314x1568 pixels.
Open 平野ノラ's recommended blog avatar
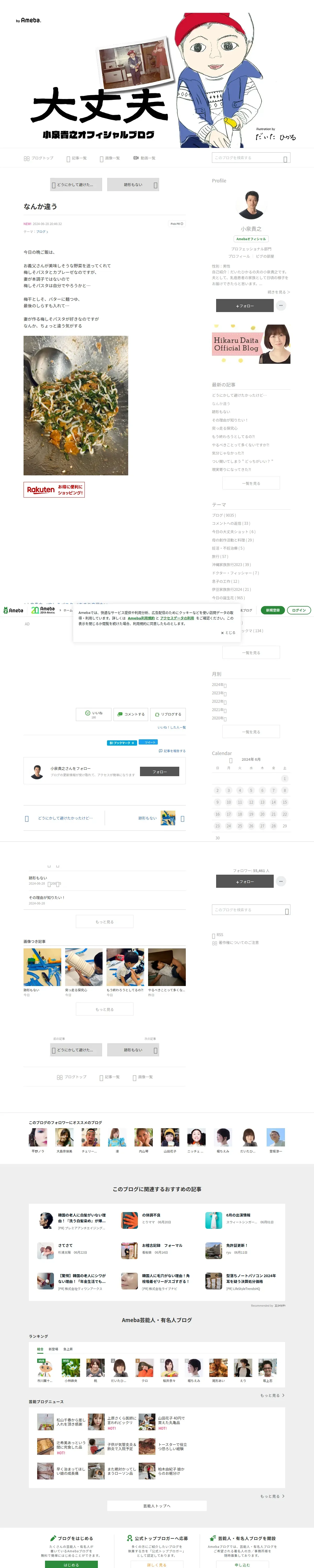[38, 1137]
